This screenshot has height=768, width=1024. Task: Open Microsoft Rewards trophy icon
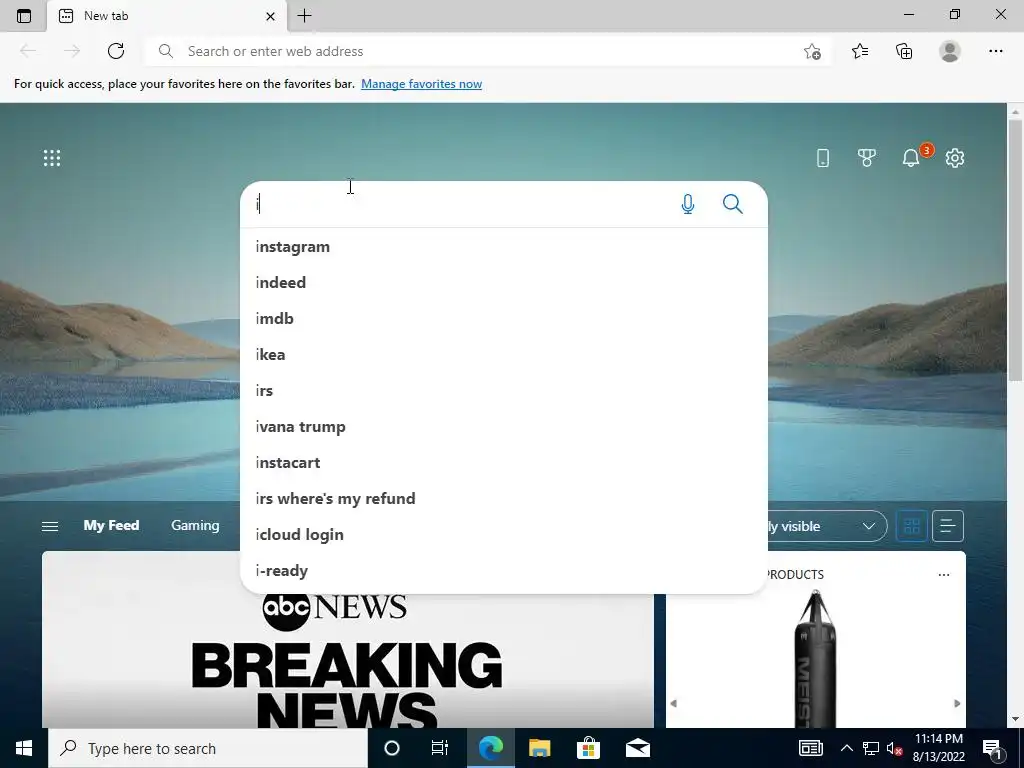(x=867, y=158)
